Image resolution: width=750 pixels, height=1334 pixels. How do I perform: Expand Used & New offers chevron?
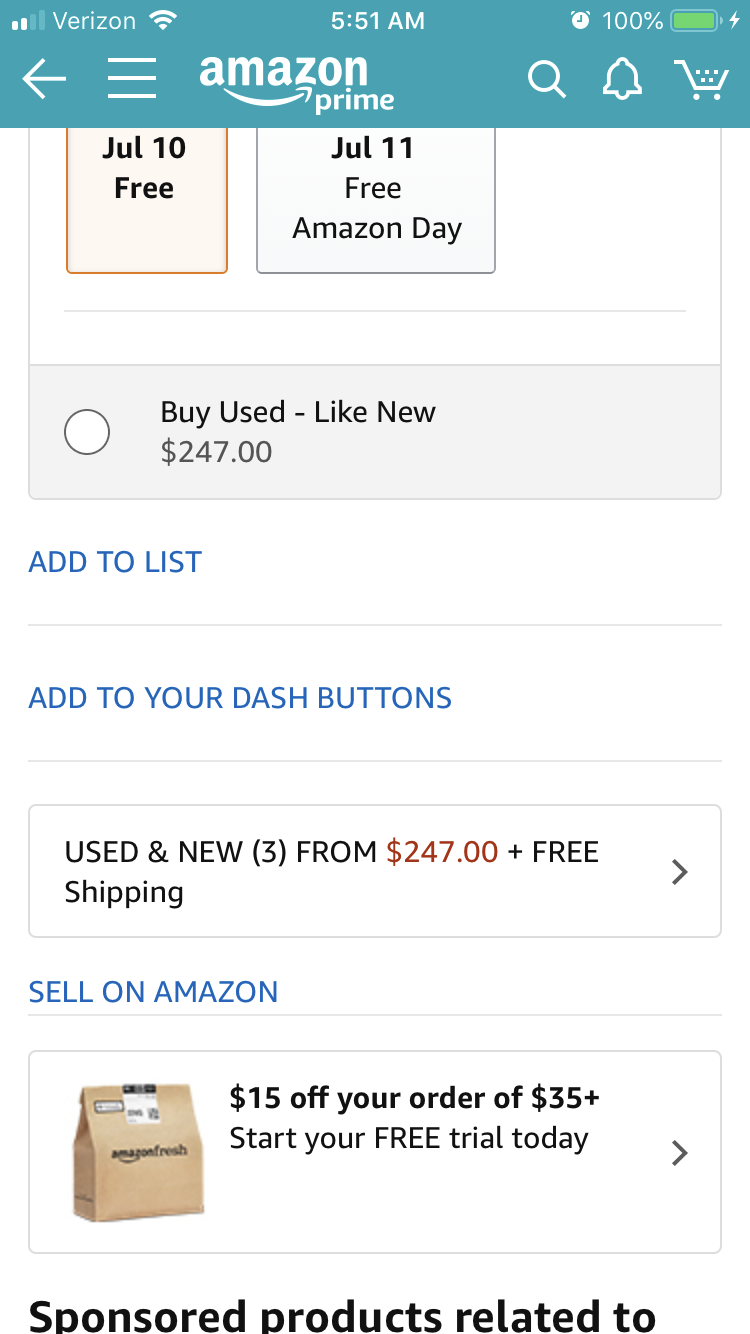pos(680,872)
